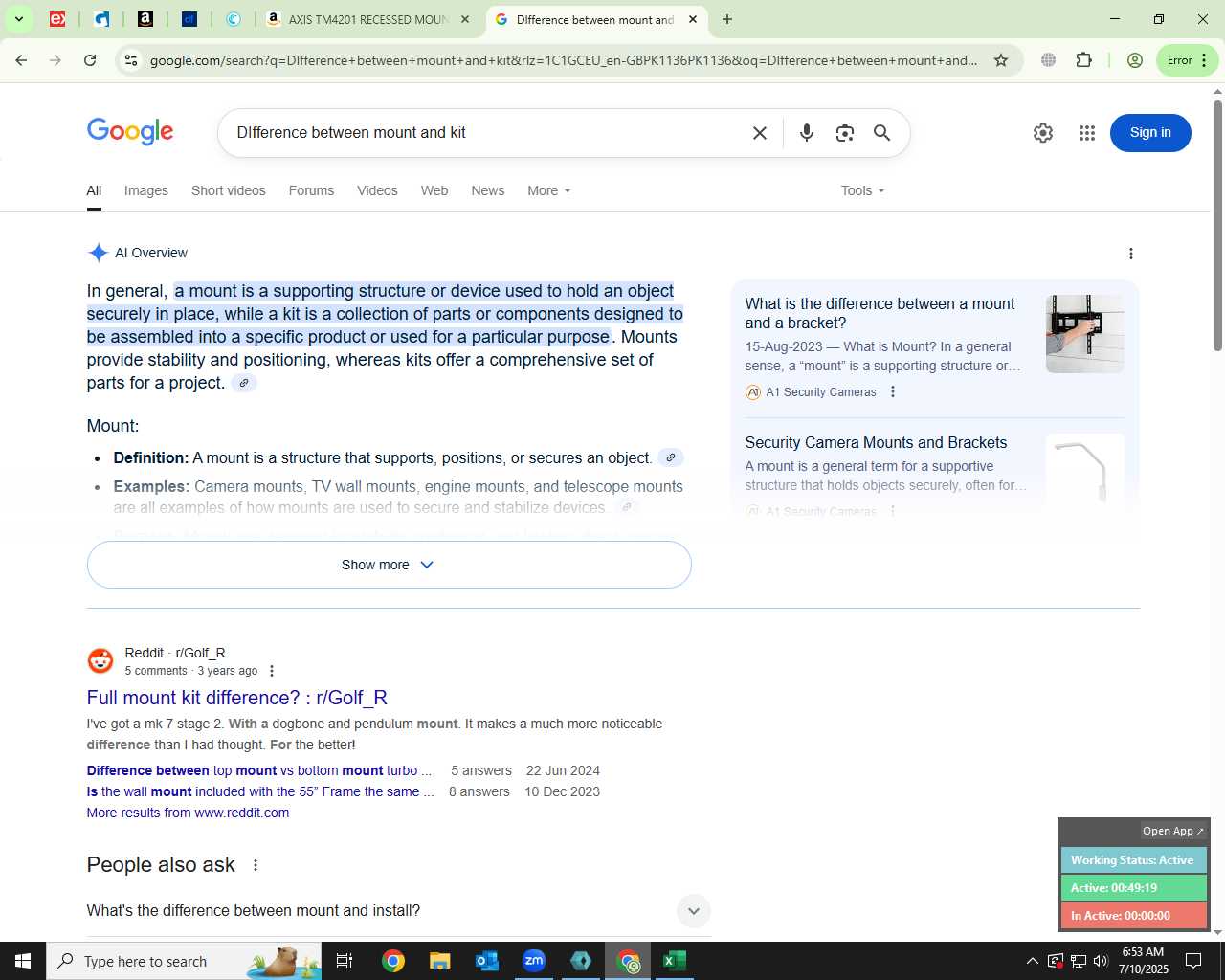Open the More search filters dropdown
The image size is (1225, 980).
549,190
